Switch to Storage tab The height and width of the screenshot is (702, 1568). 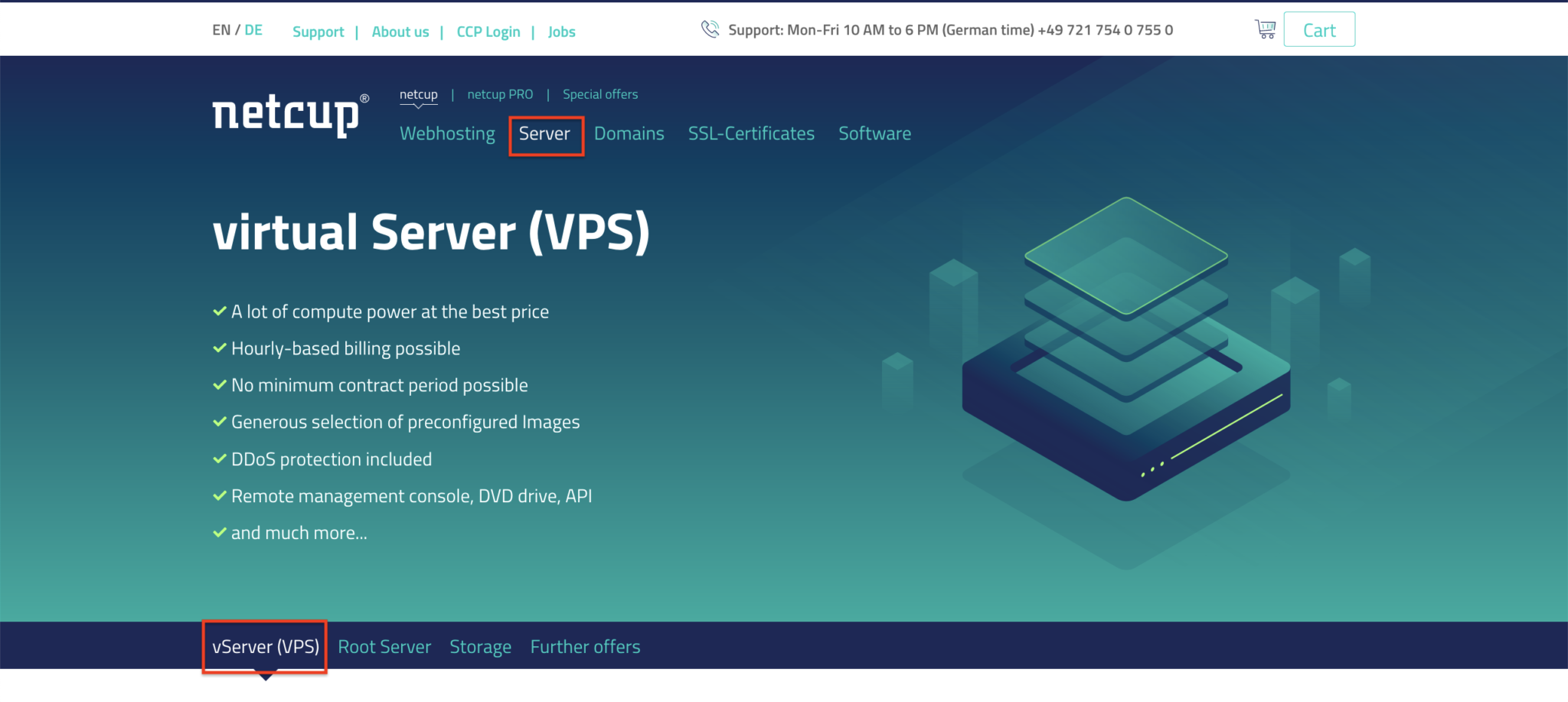[x=480, y=647]
